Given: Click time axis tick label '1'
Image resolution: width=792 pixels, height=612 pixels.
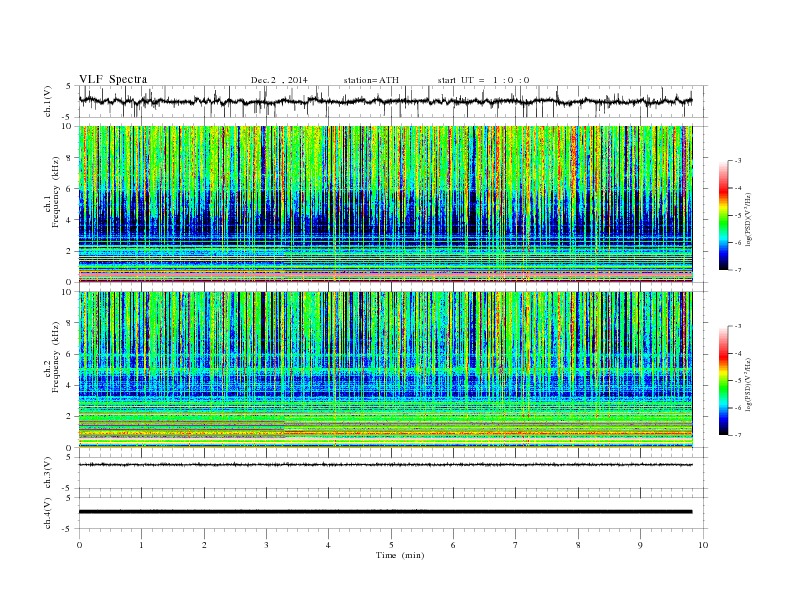Looking at the screenshot, I should [x=141, y=545].
